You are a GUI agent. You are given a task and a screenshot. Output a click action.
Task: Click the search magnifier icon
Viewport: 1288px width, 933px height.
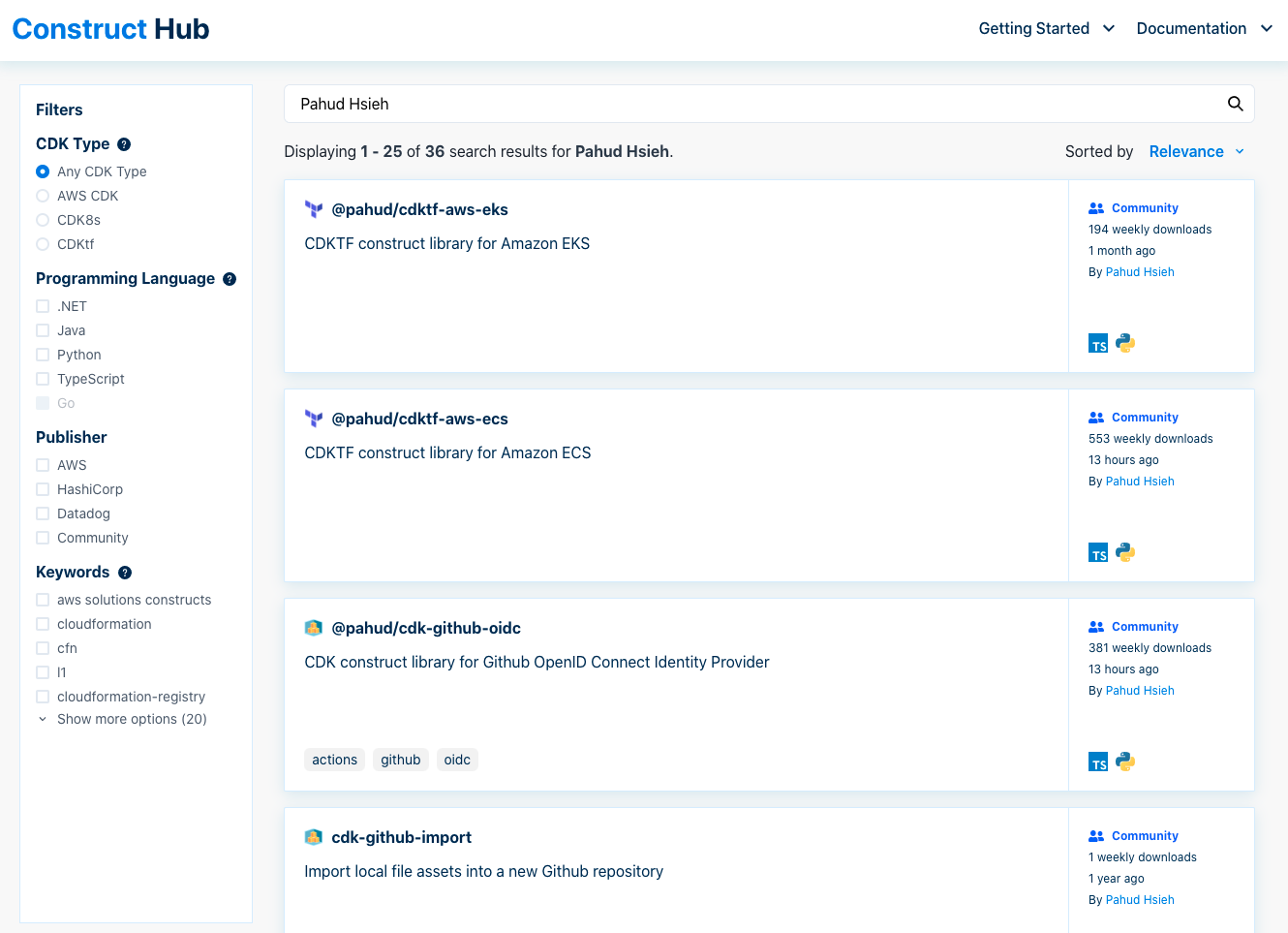(1235, 104)
